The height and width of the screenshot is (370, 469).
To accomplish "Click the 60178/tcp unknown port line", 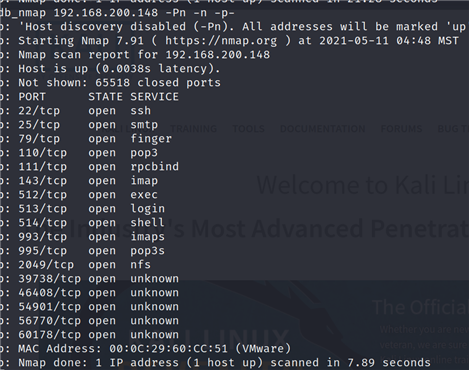I will pyautogui.click(x=99, y=335).
